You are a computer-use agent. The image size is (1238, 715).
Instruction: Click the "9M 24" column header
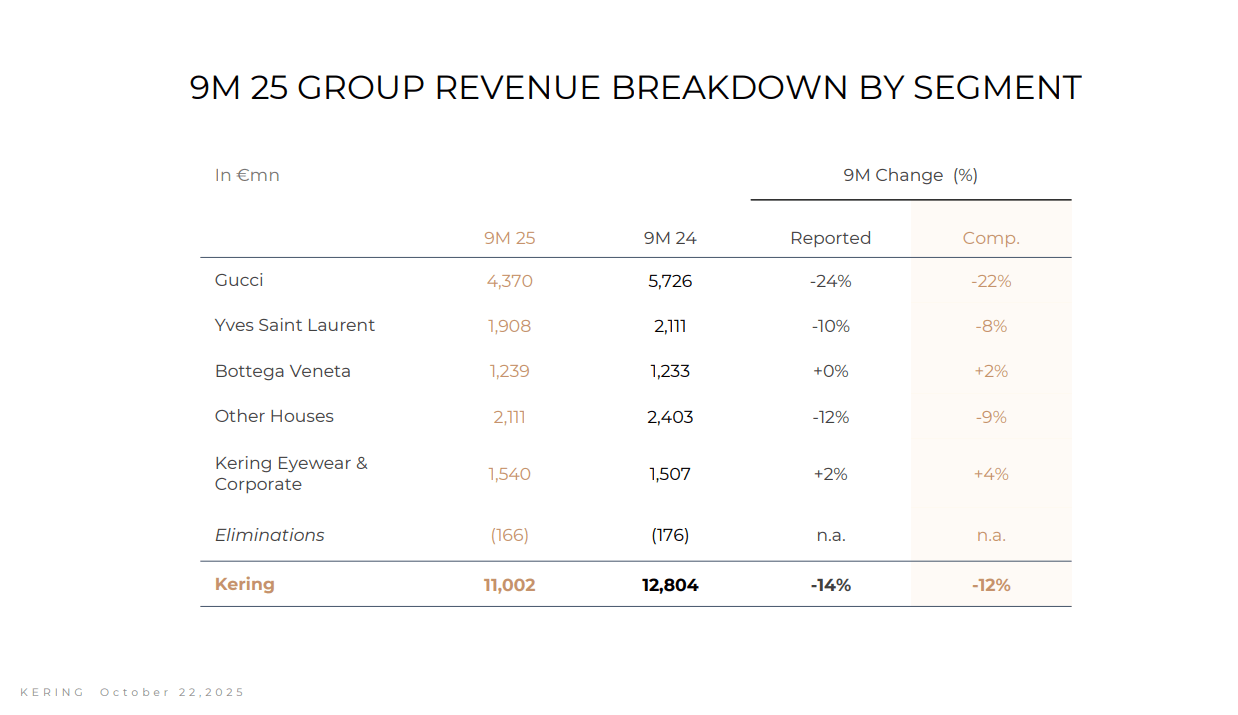pos(670,238)
